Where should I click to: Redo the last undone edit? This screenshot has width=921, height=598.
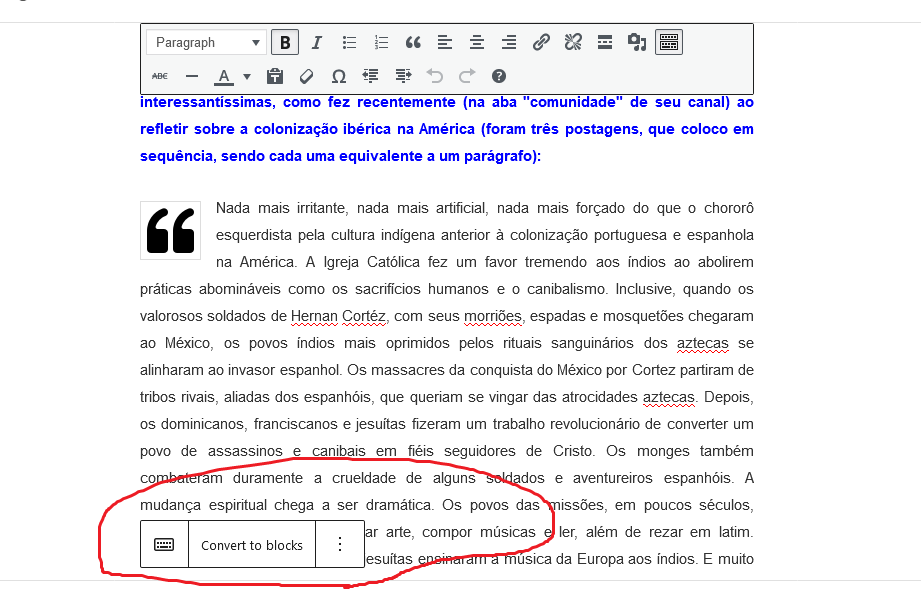click(467, 76)
